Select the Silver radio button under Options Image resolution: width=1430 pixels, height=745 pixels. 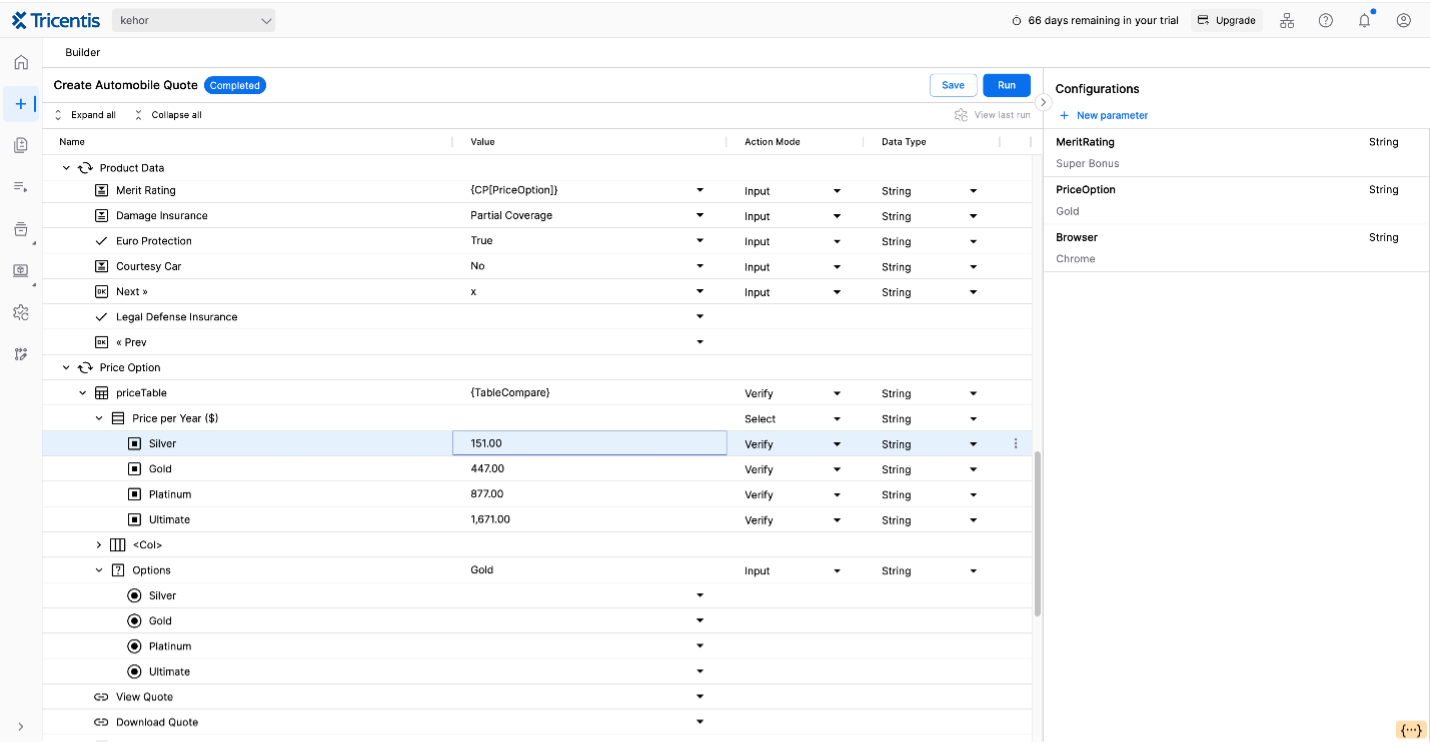(x=135, y=595)
